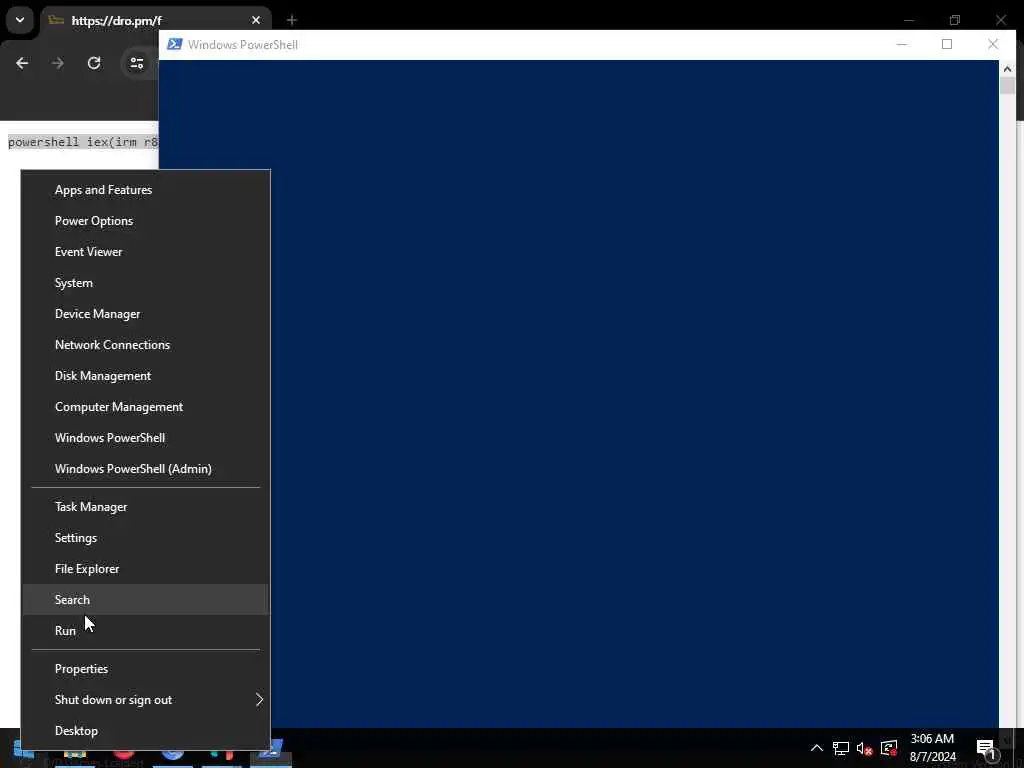The height and width of the screenshot is (768, 1024).
Task: Go back in the browser
Action: [x=22, y=63]
